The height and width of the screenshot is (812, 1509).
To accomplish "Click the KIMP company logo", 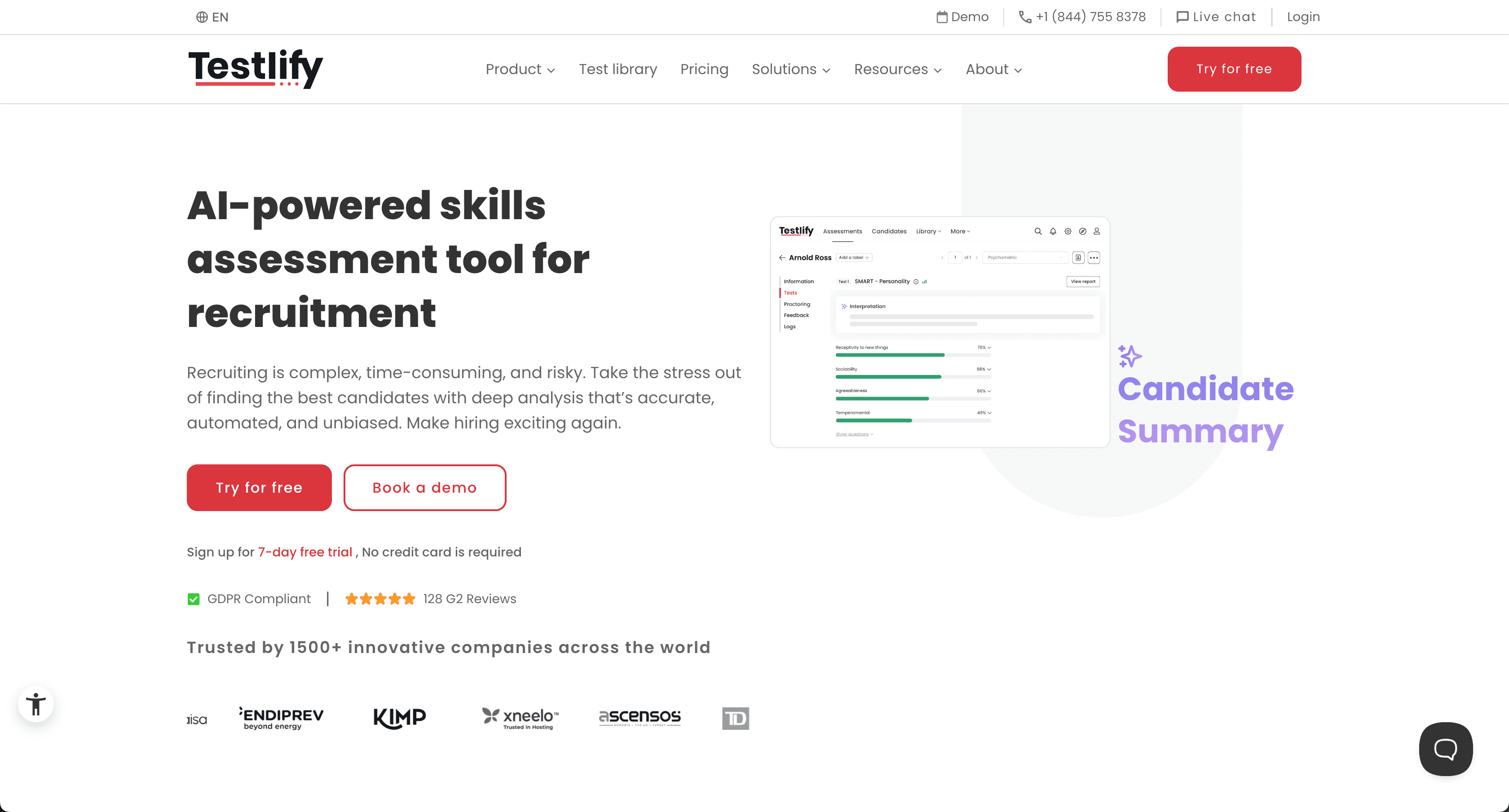I will tap(400, 717).
